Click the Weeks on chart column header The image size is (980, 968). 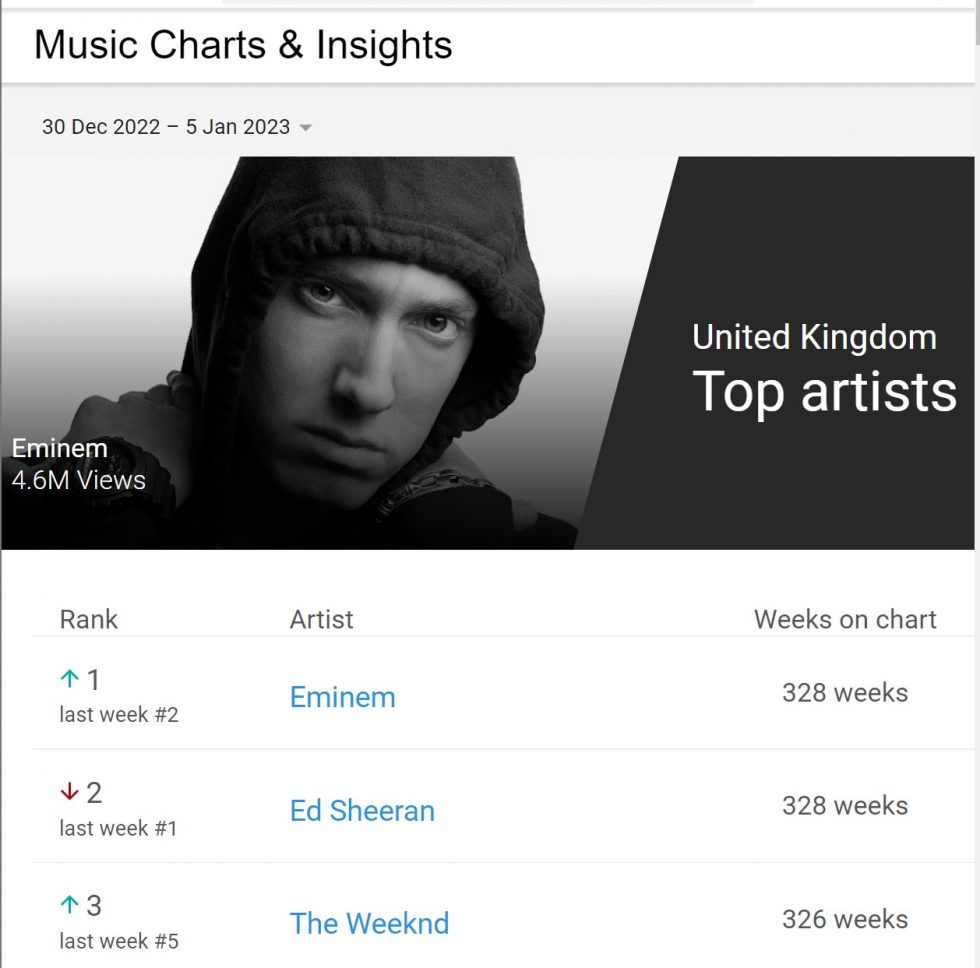click(845, 619)
